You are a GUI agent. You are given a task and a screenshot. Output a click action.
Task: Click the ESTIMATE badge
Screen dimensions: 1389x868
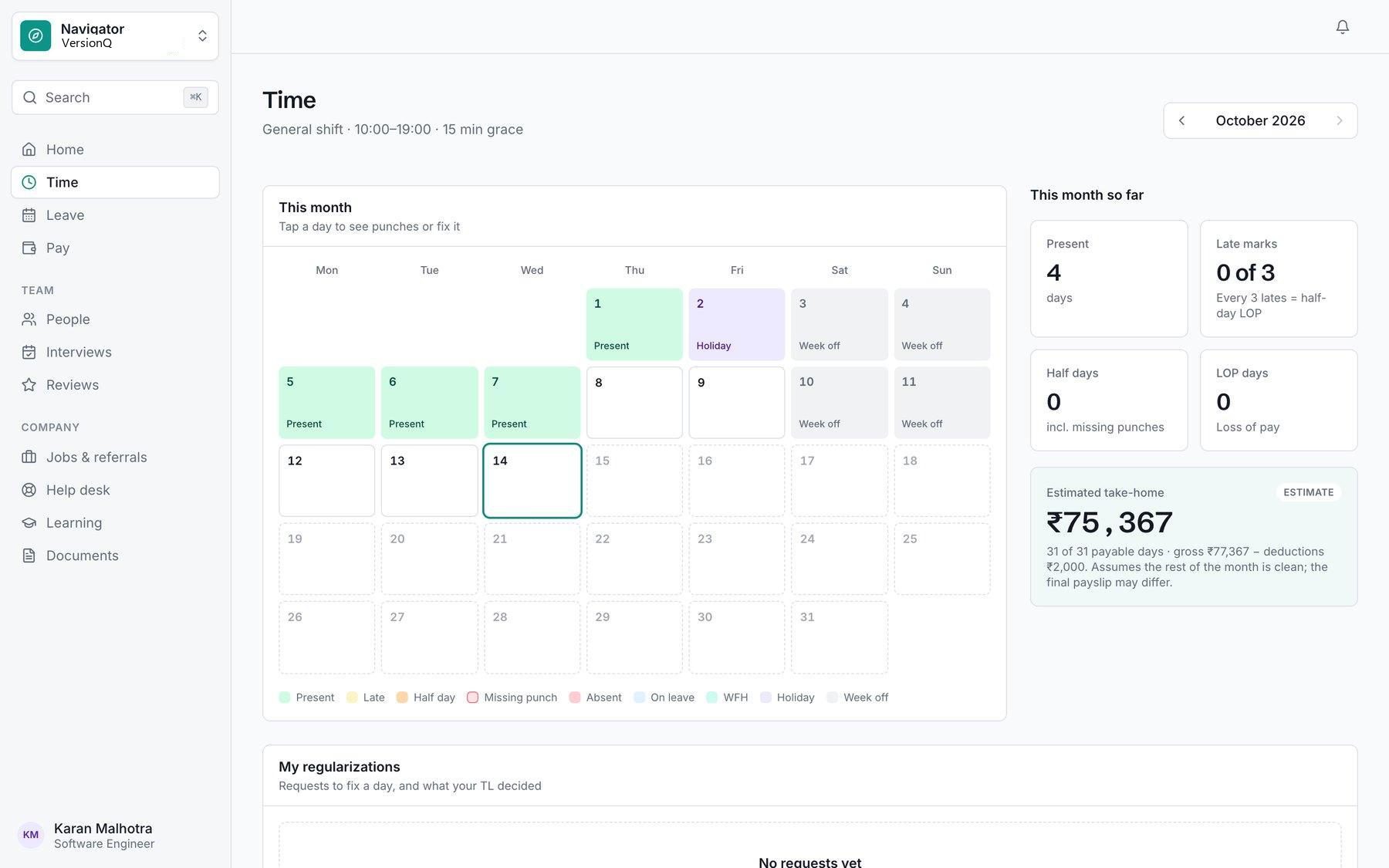click(1308, 492)
